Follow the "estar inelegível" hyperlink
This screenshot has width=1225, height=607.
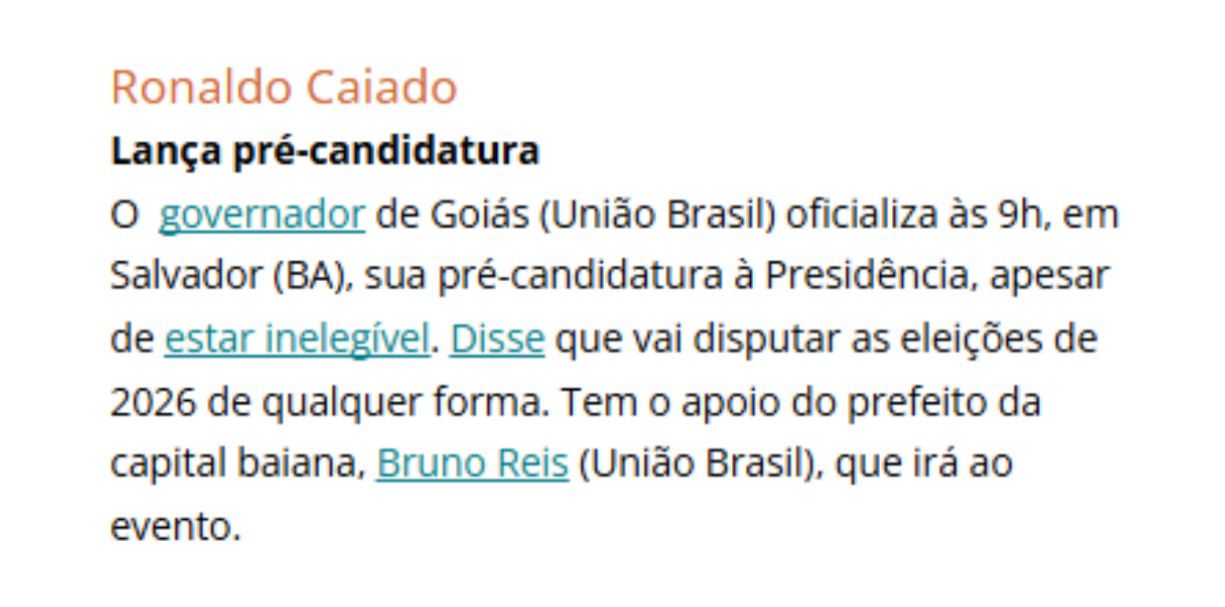pyautogui.click(x=297, y=339)
